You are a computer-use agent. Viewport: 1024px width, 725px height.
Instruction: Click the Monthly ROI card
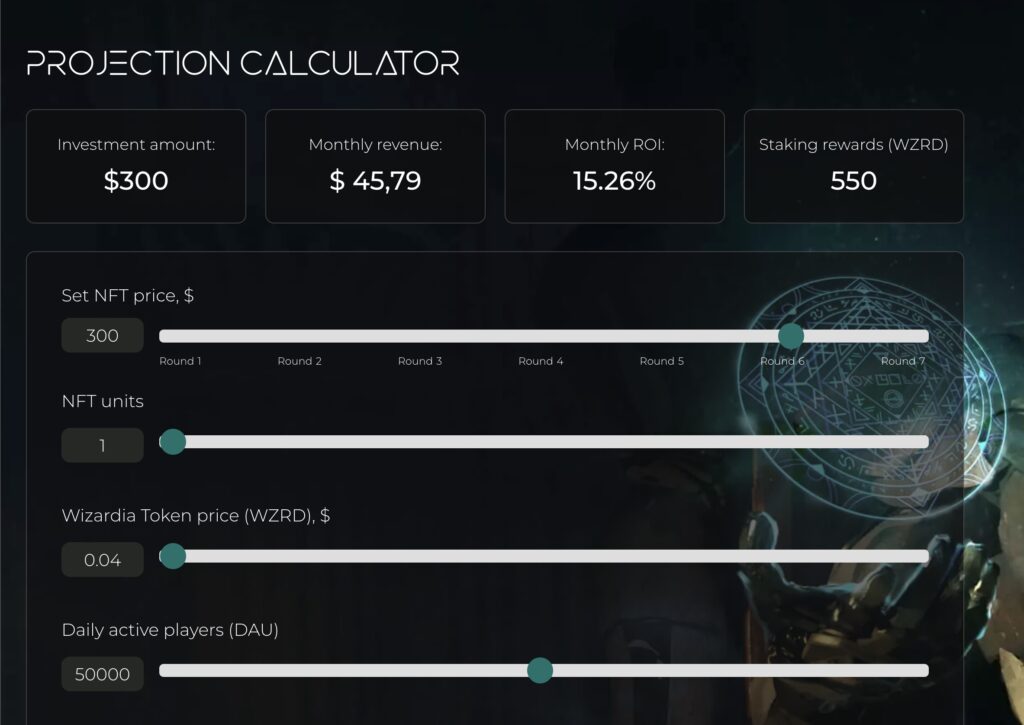pos(615,166)
